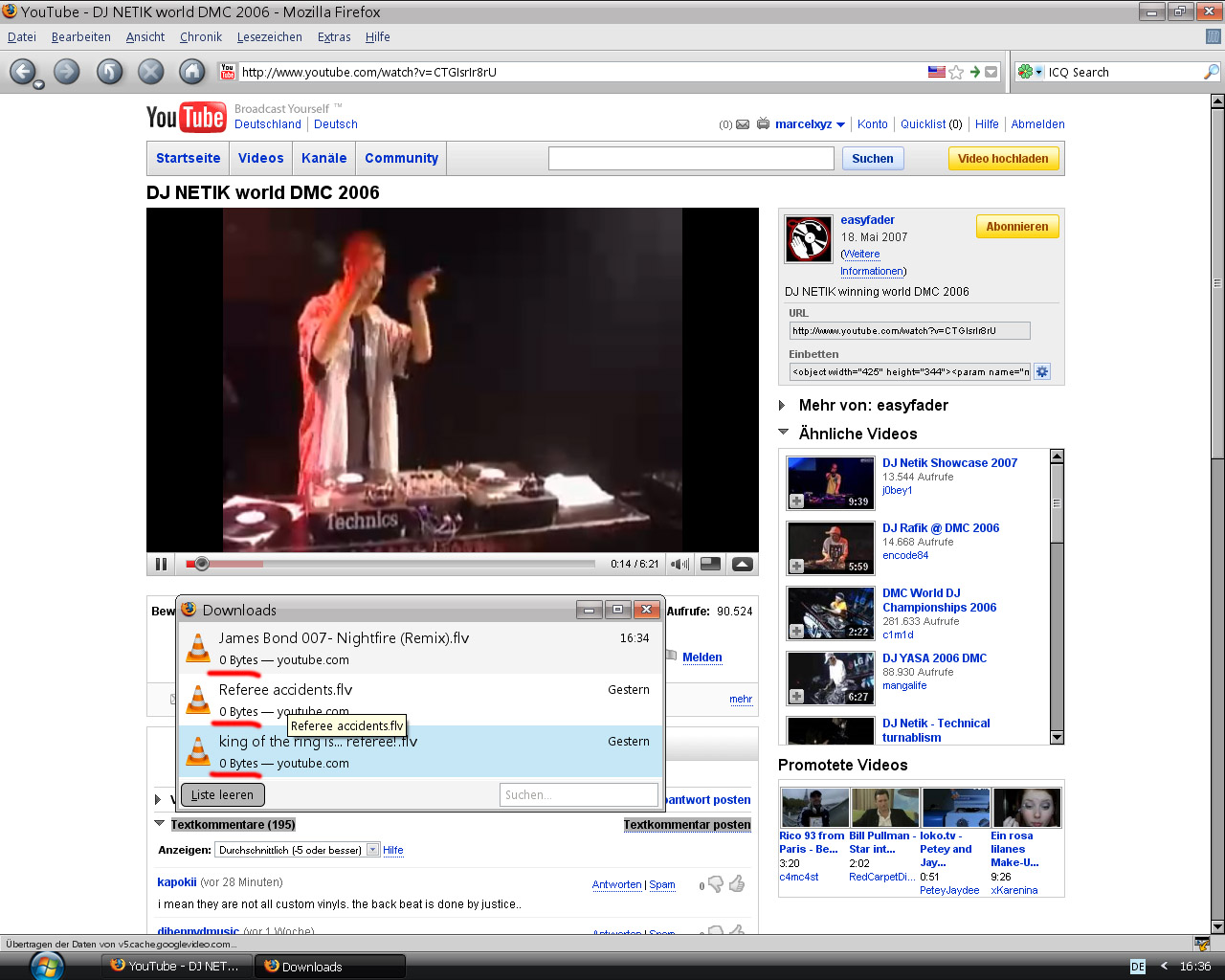Mute the video player volume
Image resolution: width=1225 pixels, height=980 pixels.
coord(679,564)
